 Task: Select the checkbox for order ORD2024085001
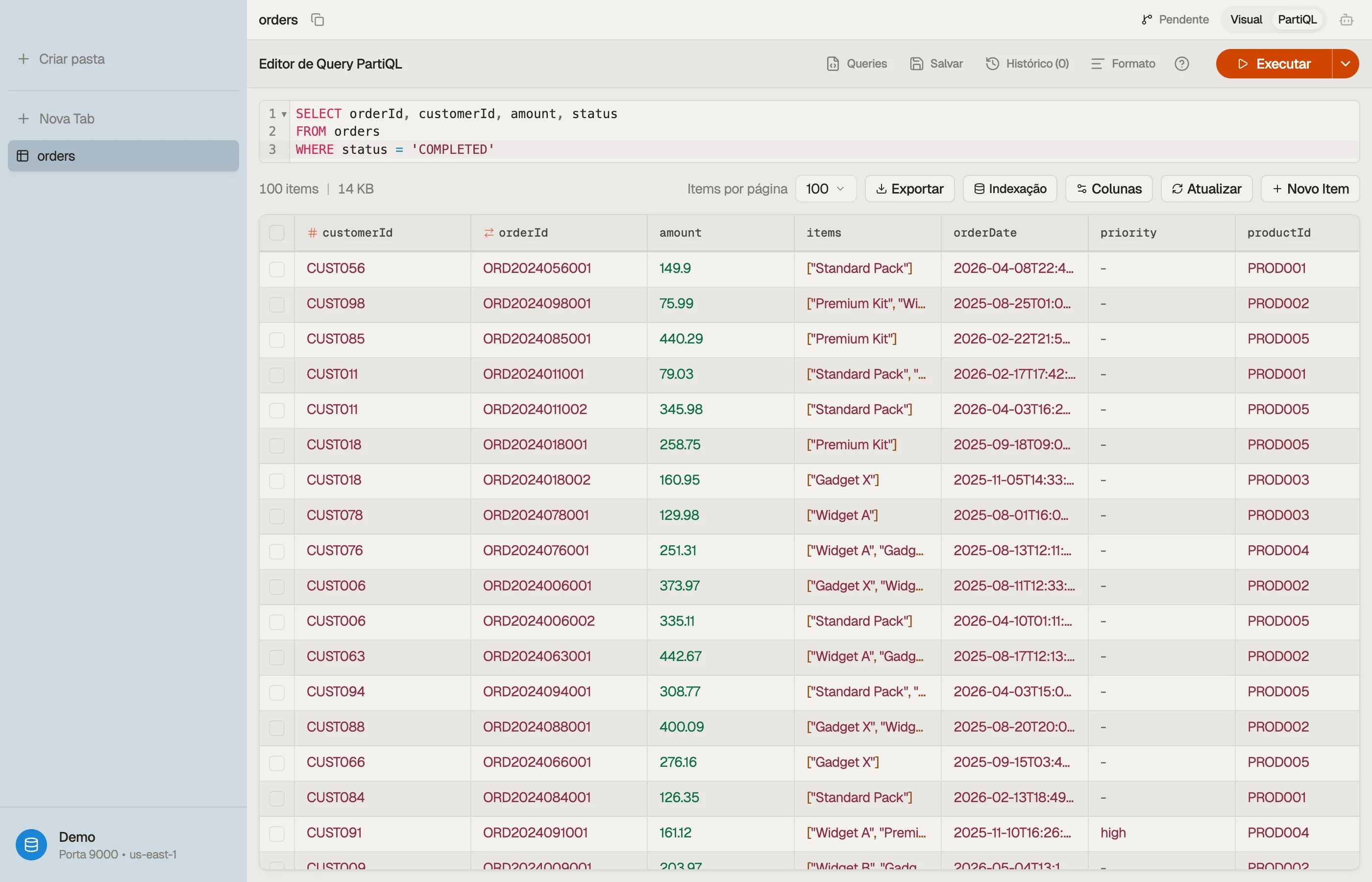[276, 339]
